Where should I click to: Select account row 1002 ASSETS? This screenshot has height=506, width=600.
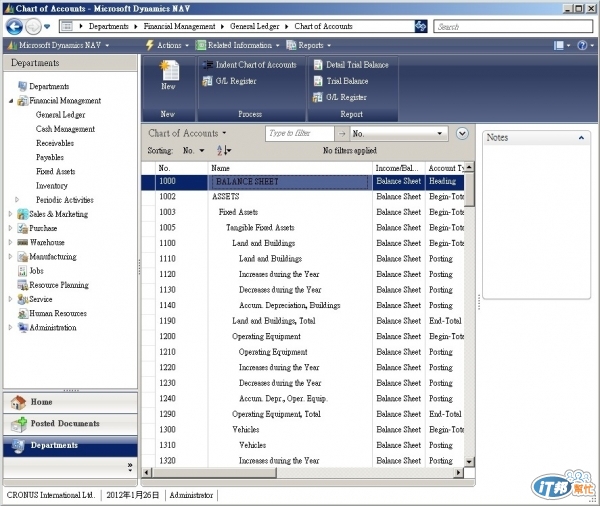[303, 197]
